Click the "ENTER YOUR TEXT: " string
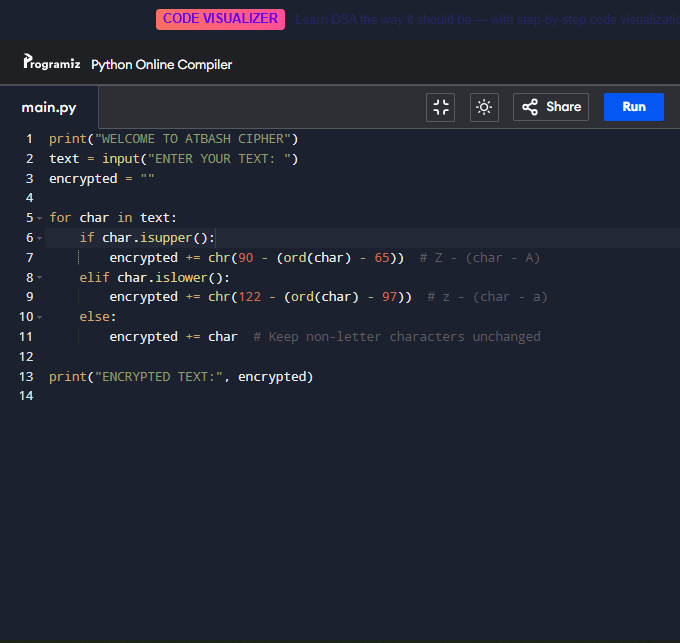 (215, 159)
